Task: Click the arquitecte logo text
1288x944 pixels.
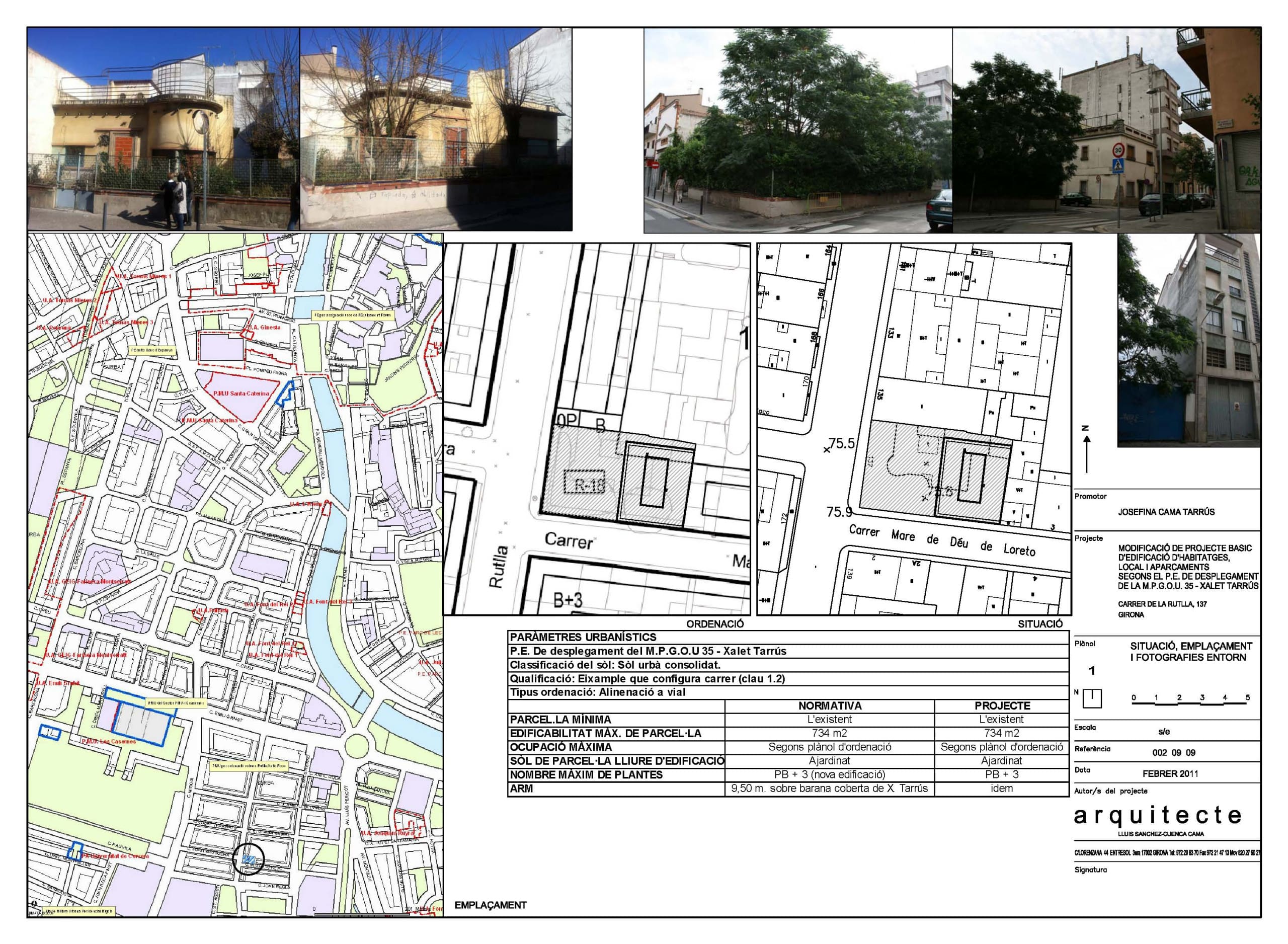Action: [x=1158, y=816]
